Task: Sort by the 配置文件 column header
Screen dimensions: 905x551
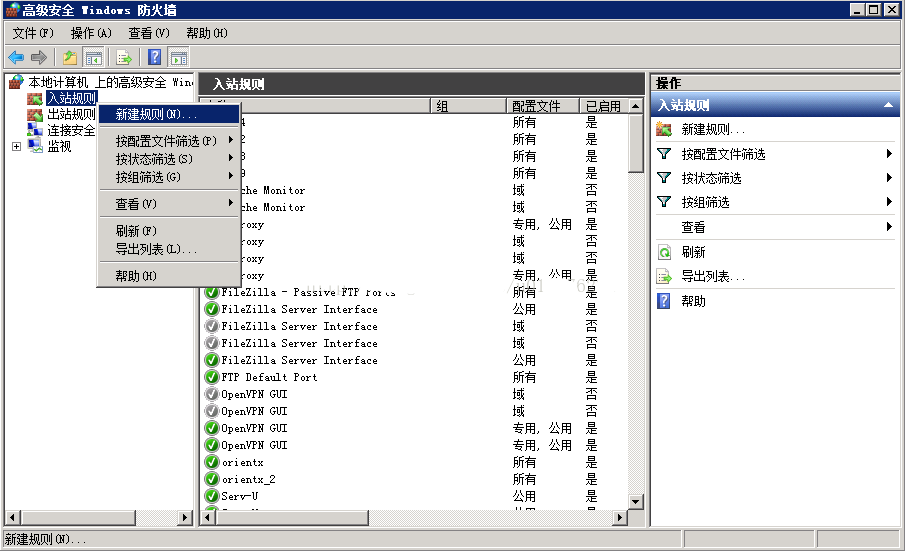Action: point(542,106)
